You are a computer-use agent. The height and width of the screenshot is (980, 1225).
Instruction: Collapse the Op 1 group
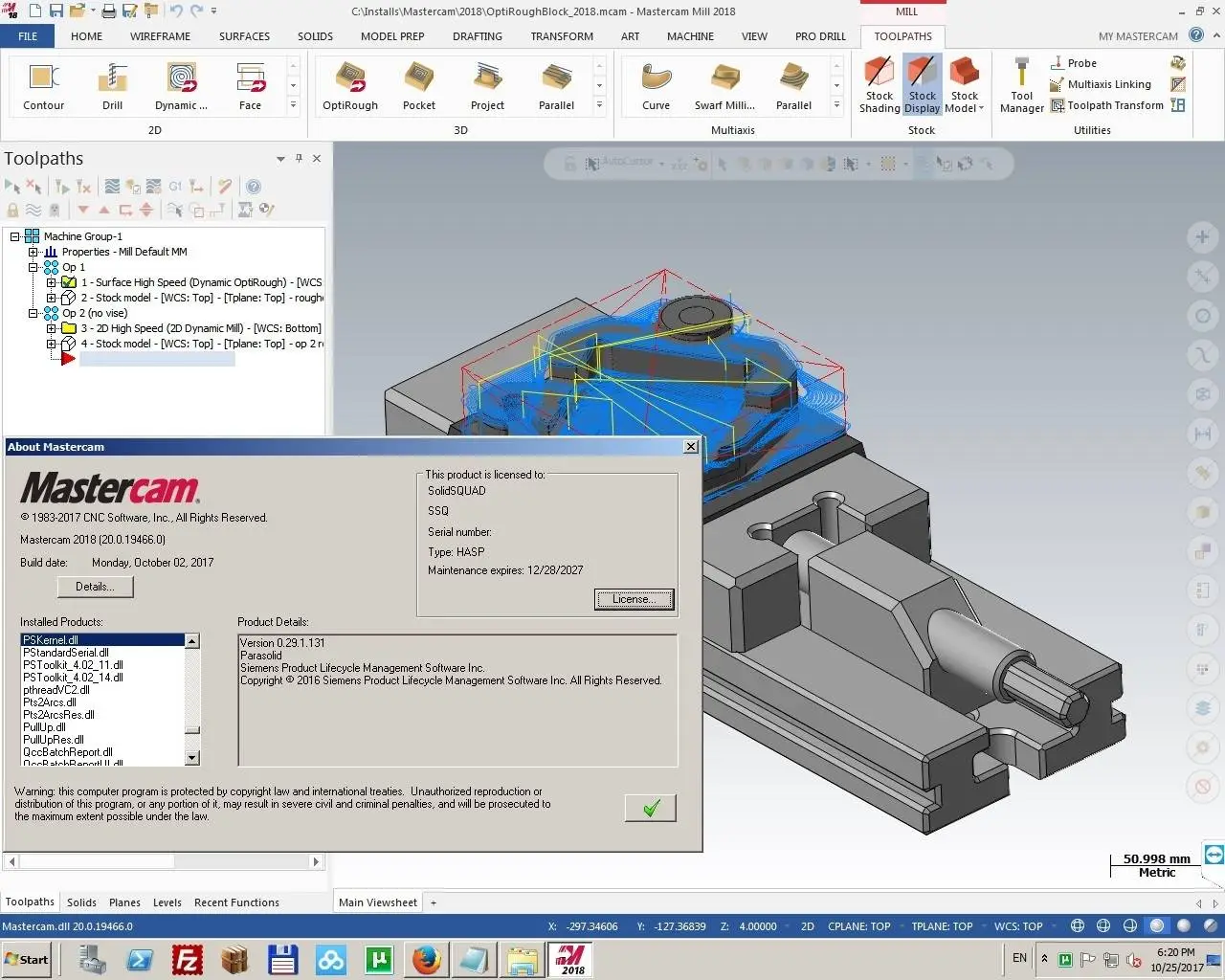33,267
